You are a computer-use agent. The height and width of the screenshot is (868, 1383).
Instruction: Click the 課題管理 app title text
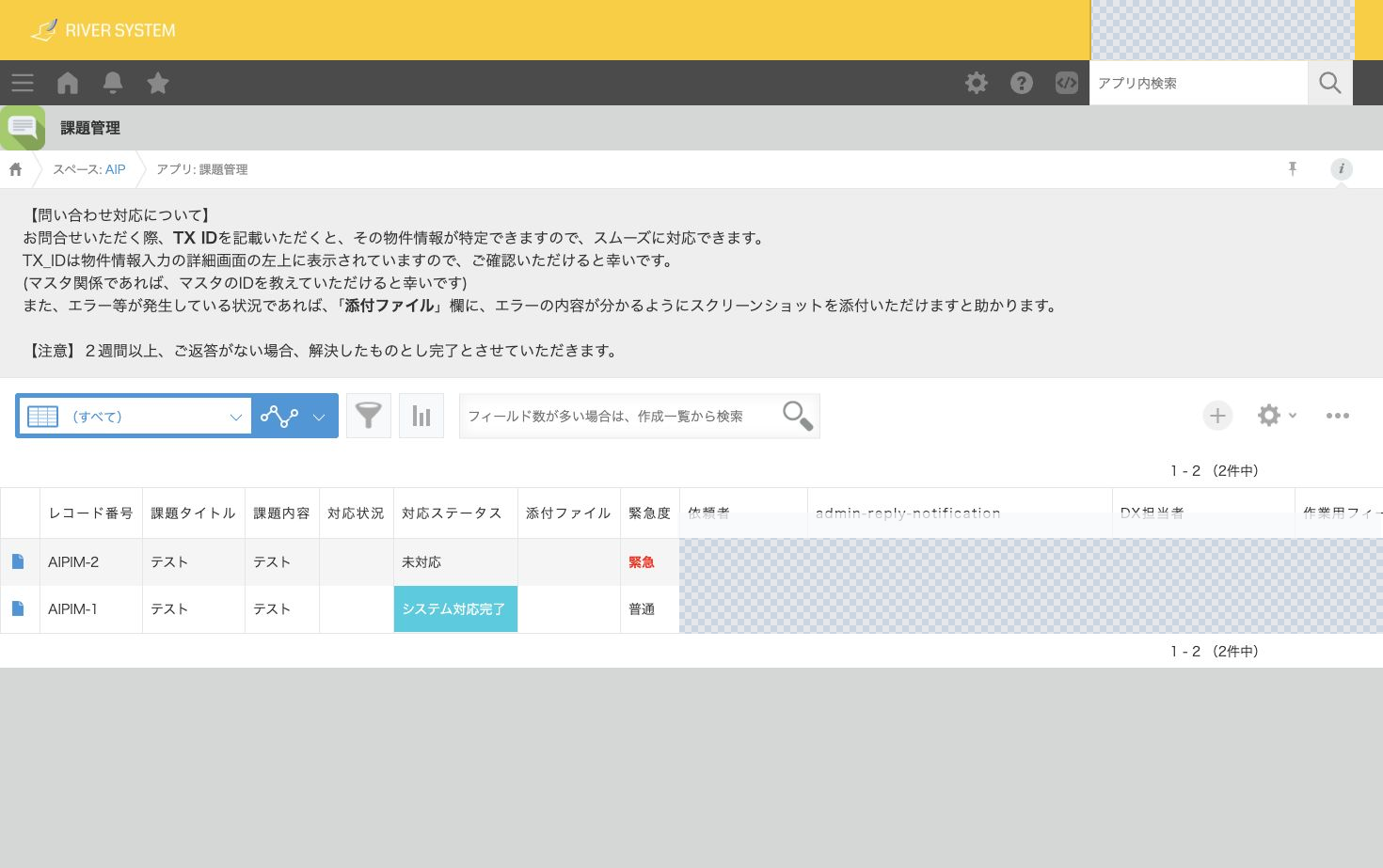[90, 128]
